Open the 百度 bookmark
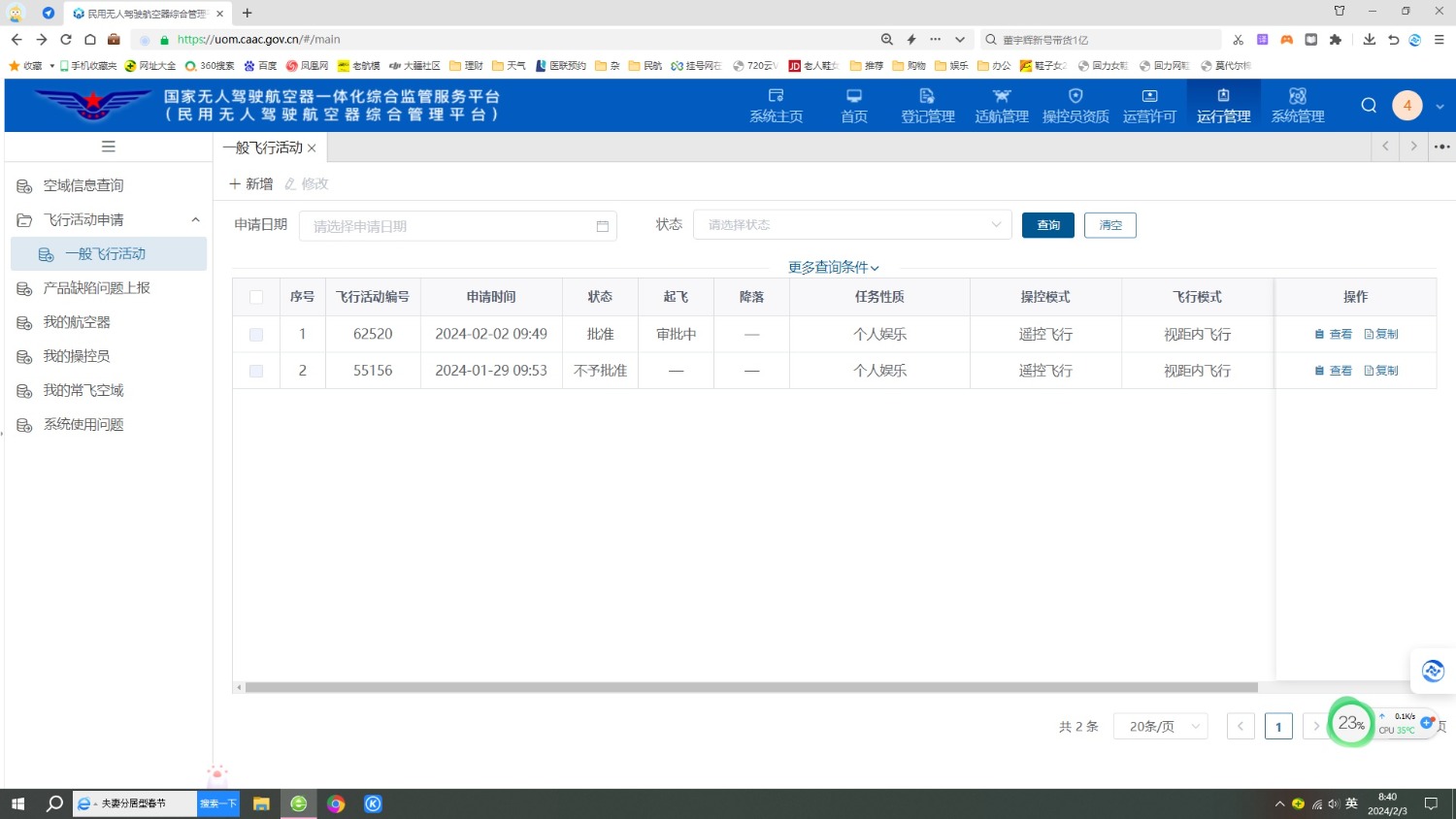The height and width of the screenshot is (819, 1456). (260, 66)
